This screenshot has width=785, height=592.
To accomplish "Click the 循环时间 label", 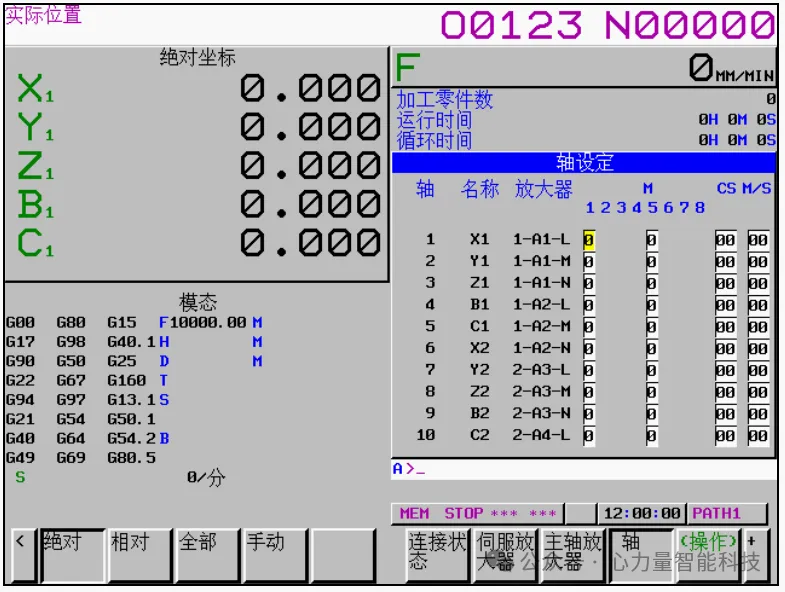I will tap(435, 141).
